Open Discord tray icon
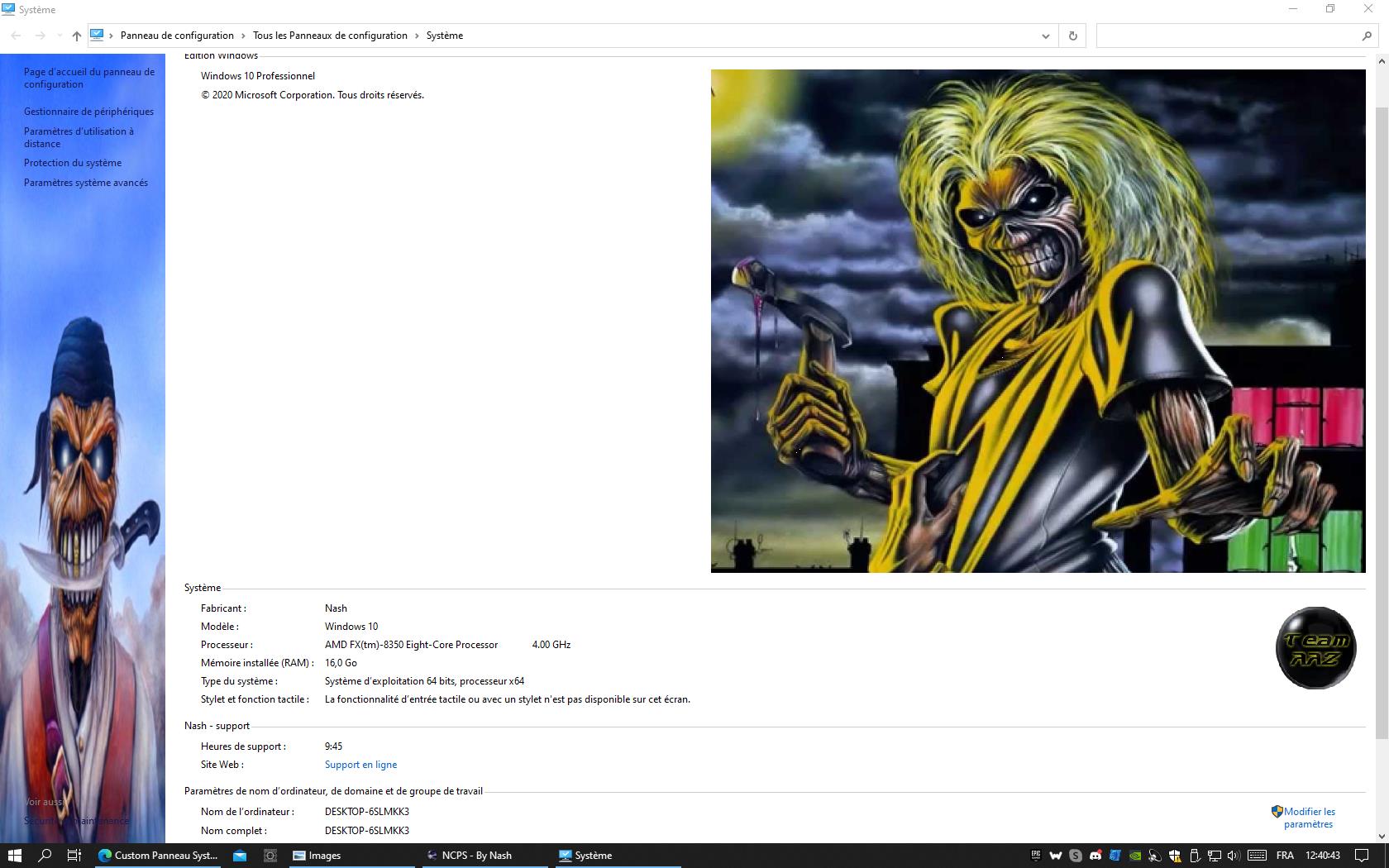 [1095, 856]
